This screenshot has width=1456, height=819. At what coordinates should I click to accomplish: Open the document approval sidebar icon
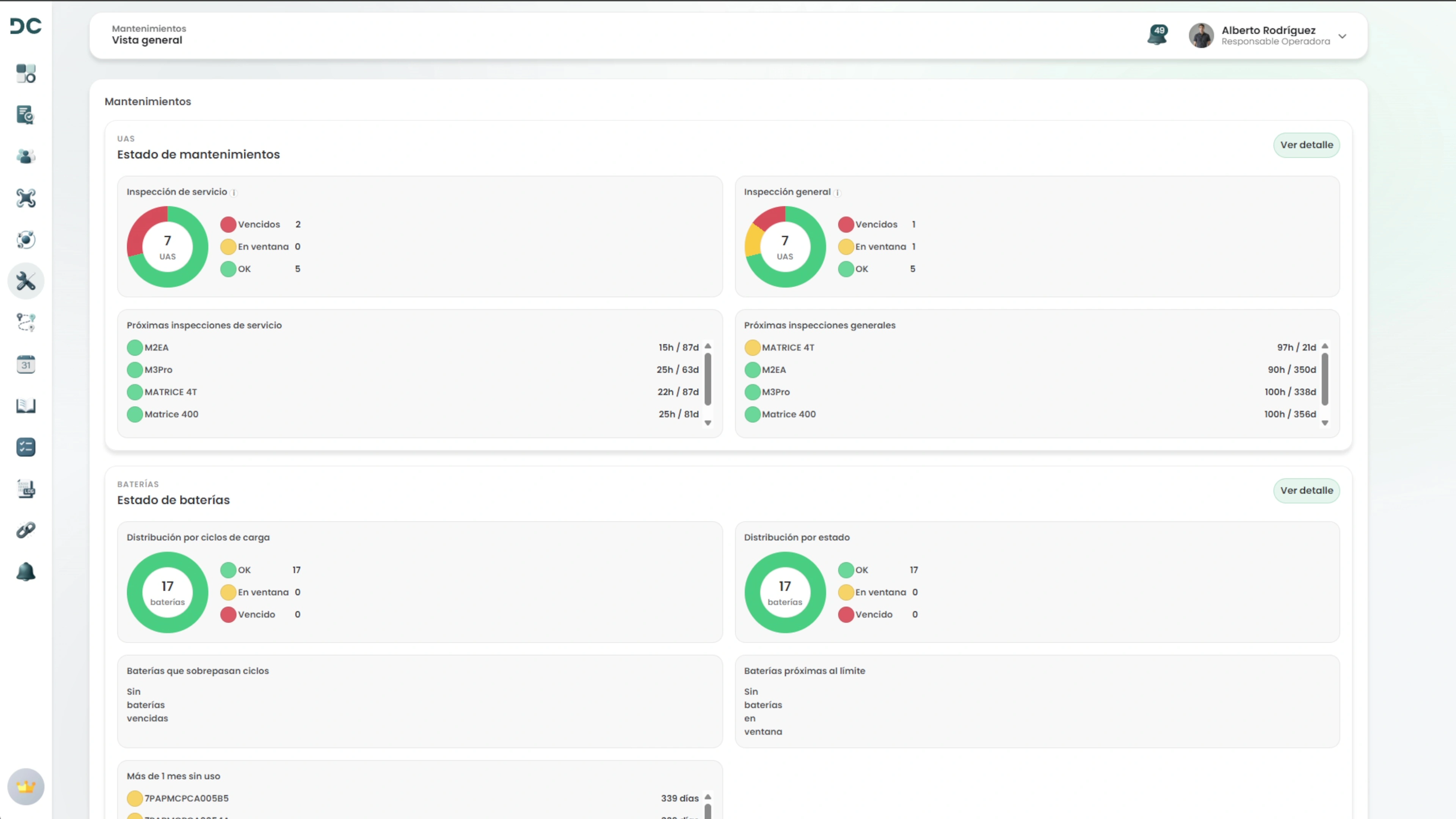pos(25,115)
